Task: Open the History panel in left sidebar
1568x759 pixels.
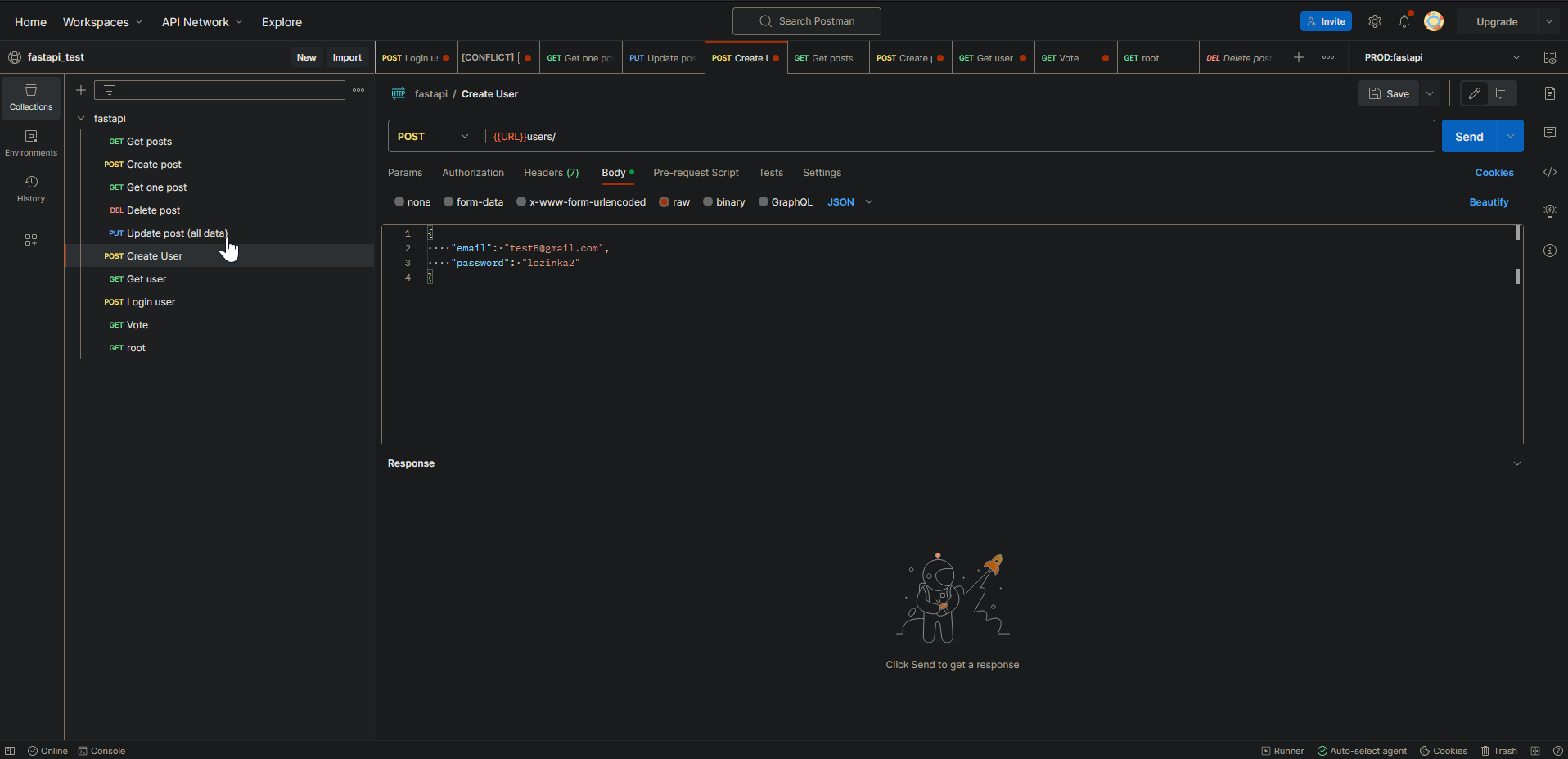Action: tap(30, 188)
